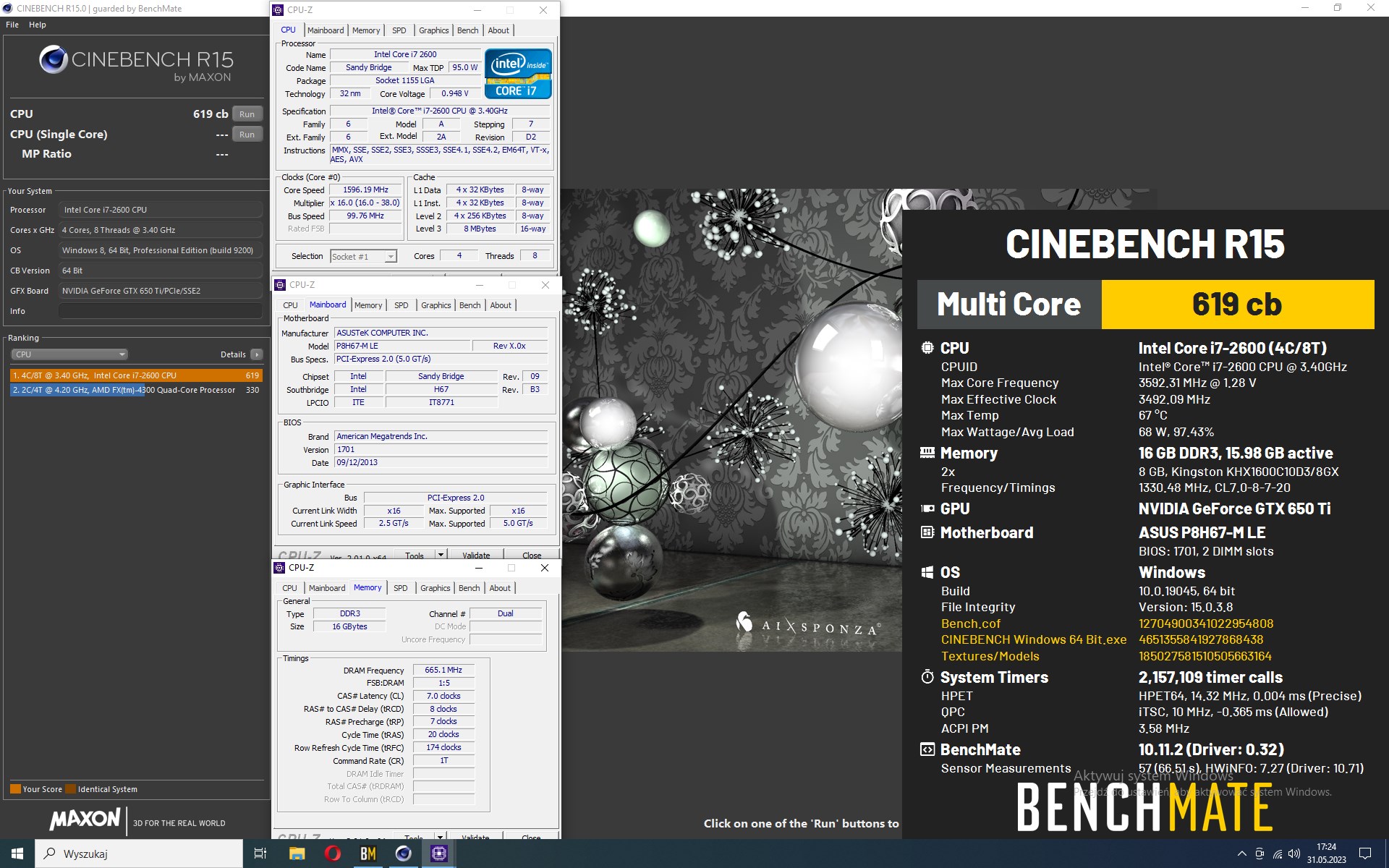Viewport: 1389px width, 868px height.
Task: Open Graphics tab in top CPU-Z window
Action: [433, 30]
